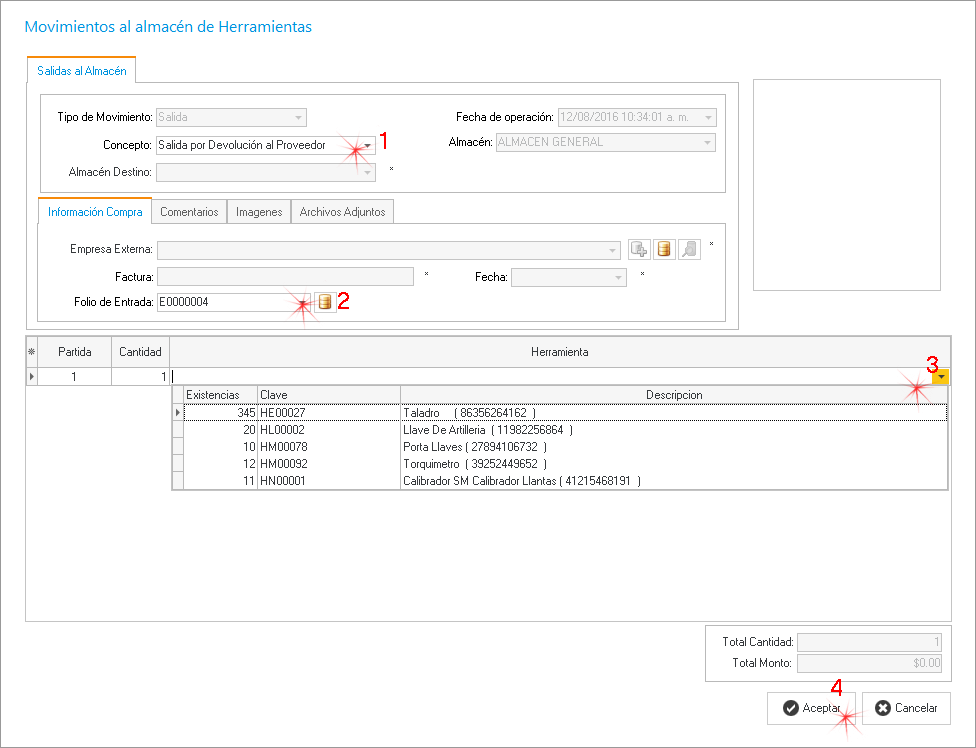The image size is (976, 748).
Task: Click database icon next to Folio de Entrada
Action: tap(324, 301)
